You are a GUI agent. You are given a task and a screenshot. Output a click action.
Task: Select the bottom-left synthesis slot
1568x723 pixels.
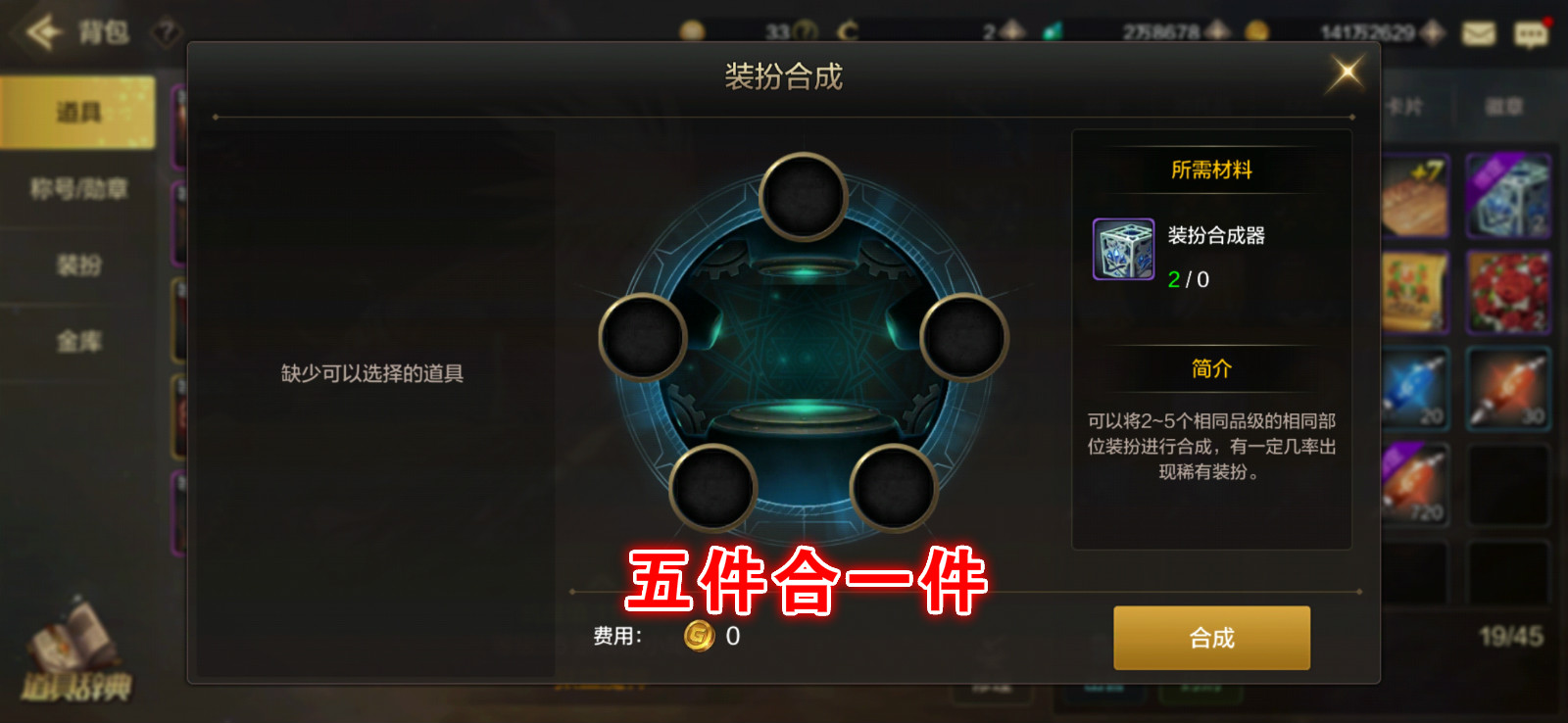pyautogui.click(x=713, y=487)
